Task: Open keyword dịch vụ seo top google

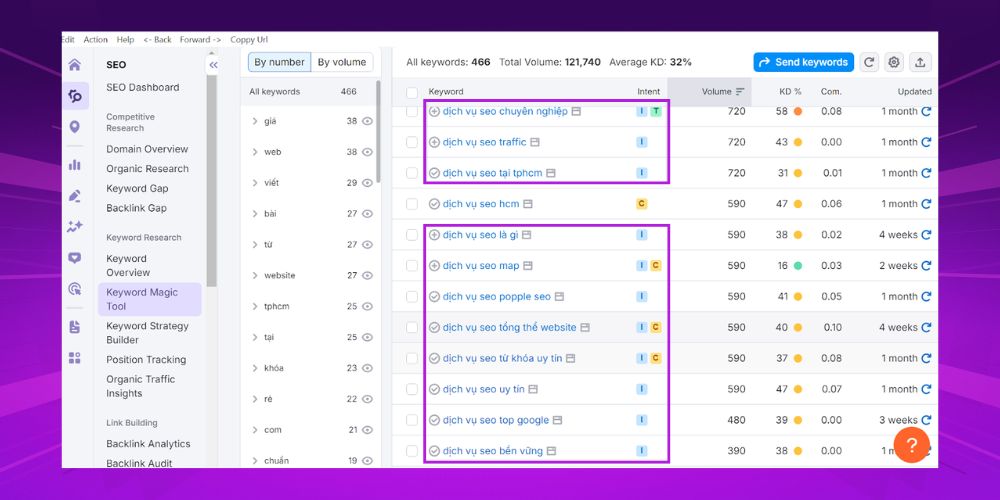Action: 496,420
